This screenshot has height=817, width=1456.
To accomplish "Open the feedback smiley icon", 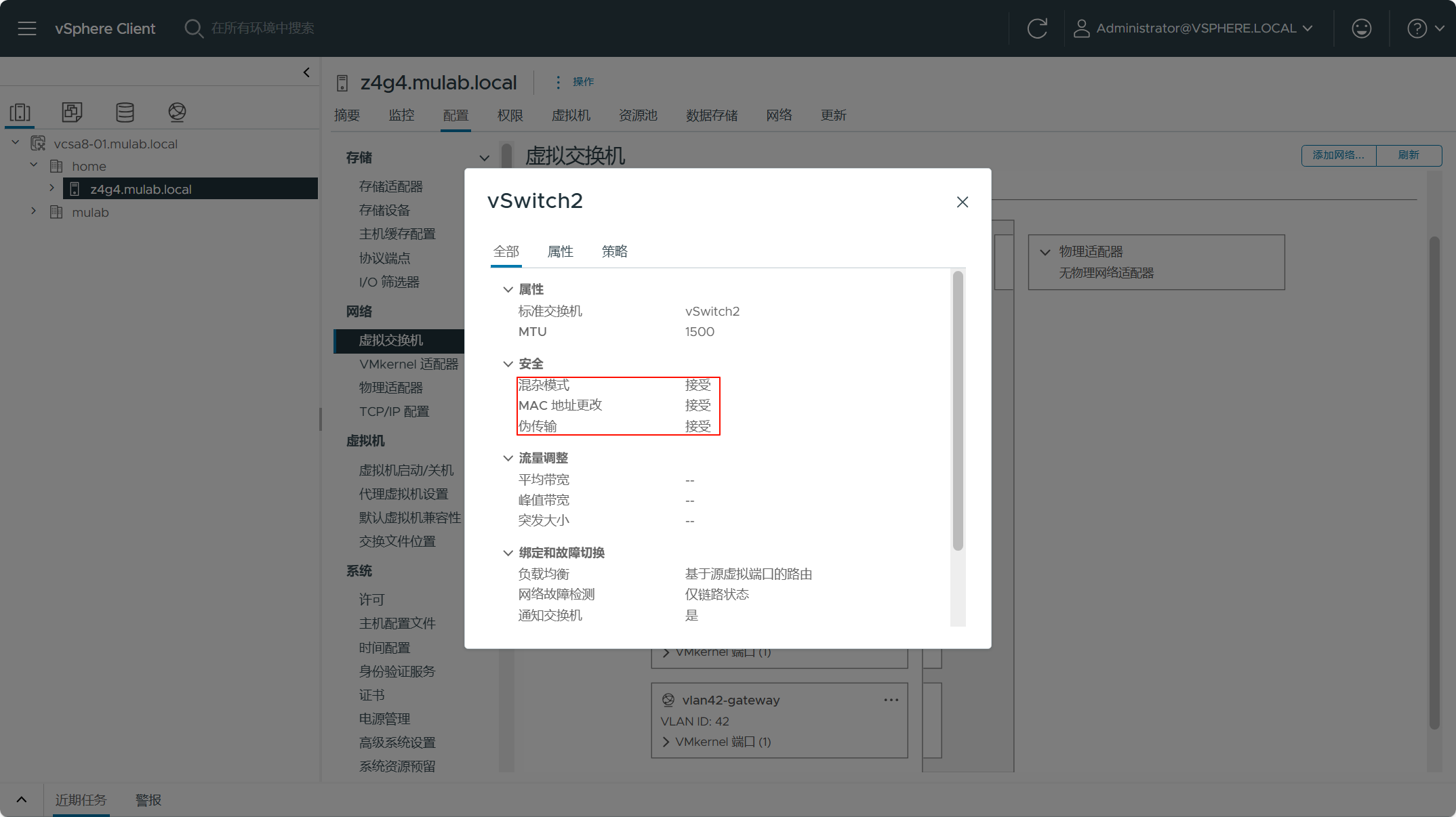I will pos(1361,28).
